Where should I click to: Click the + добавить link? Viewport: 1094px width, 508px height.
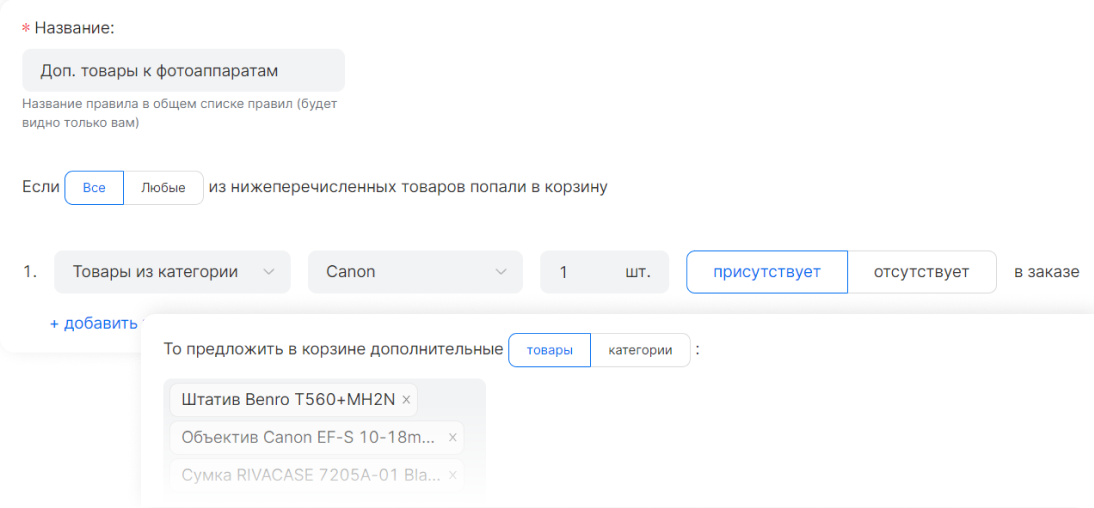[x=94, y=323]
